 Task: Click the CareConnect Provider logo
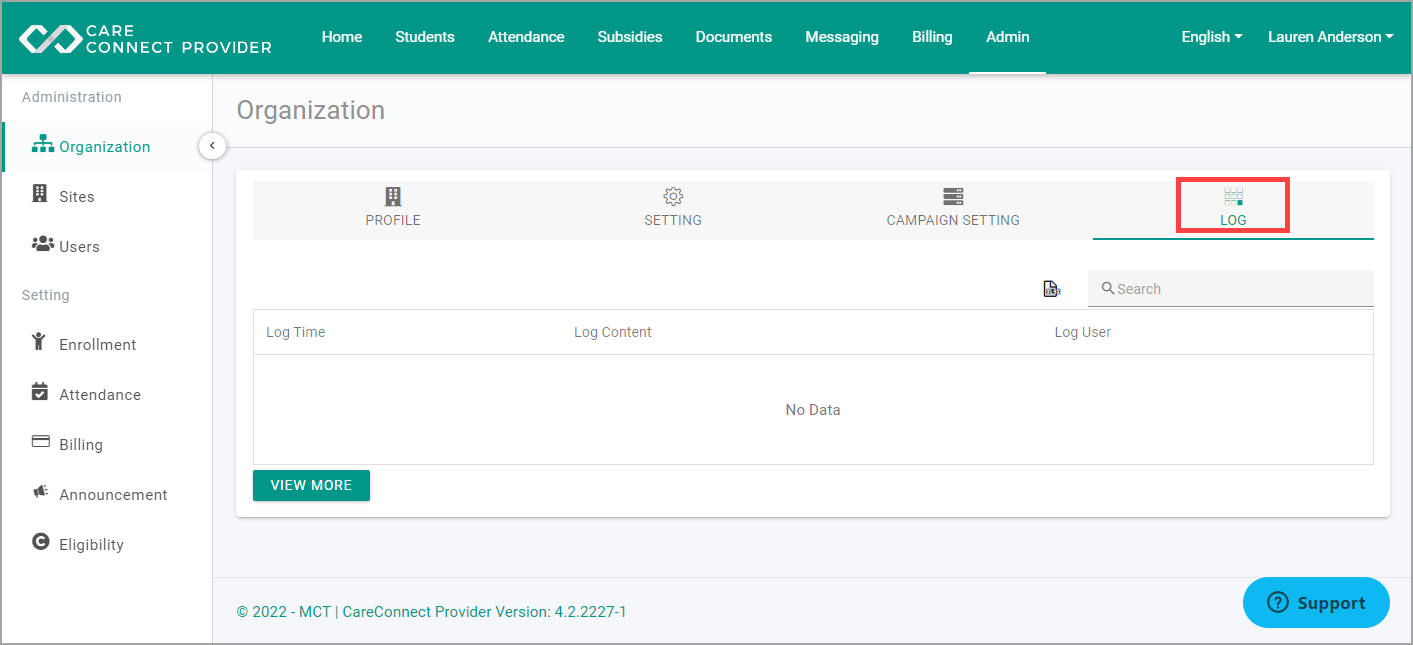tap(143, 37)
